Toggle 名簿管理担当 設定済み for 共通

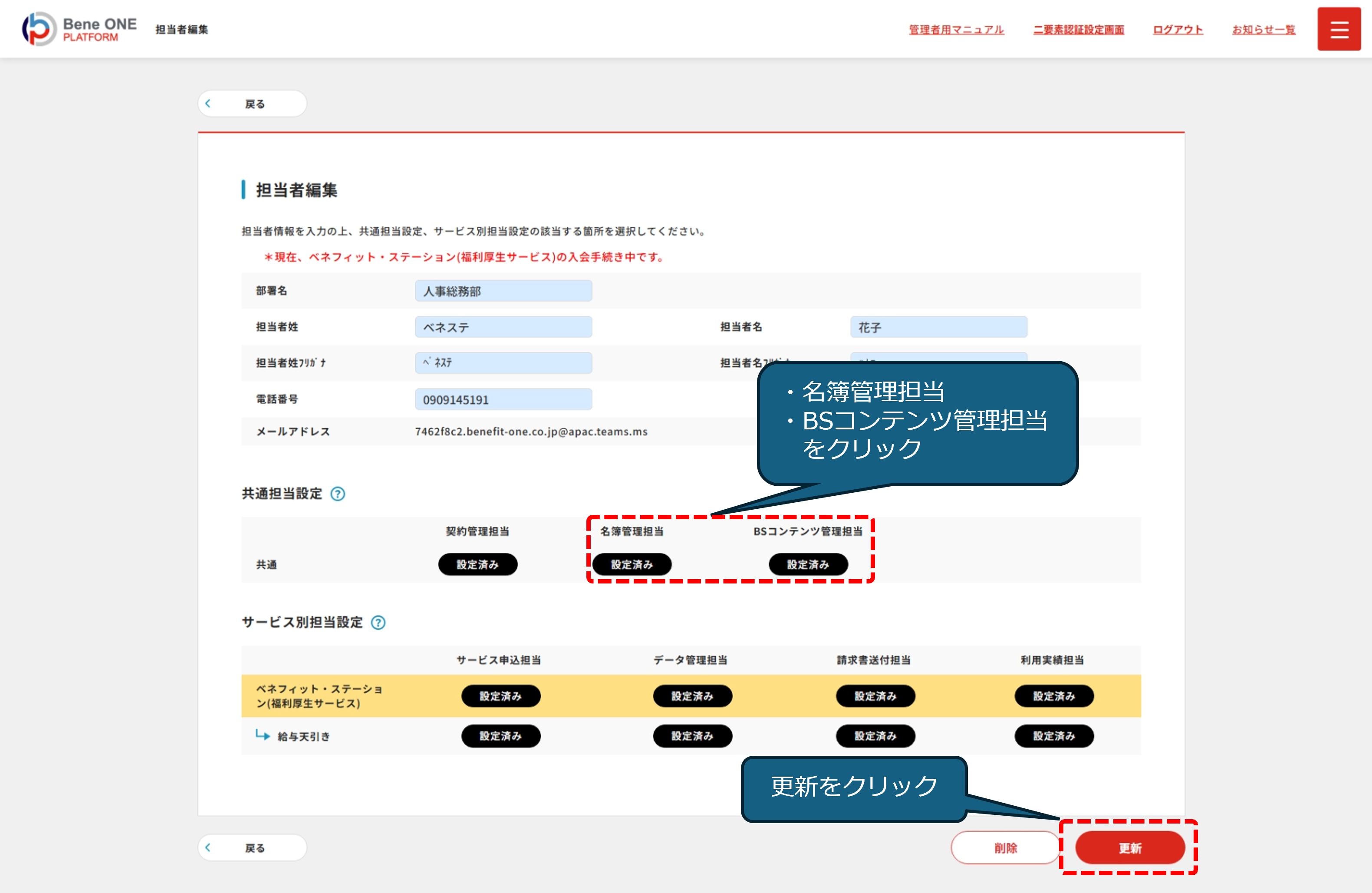pos(632,564)
